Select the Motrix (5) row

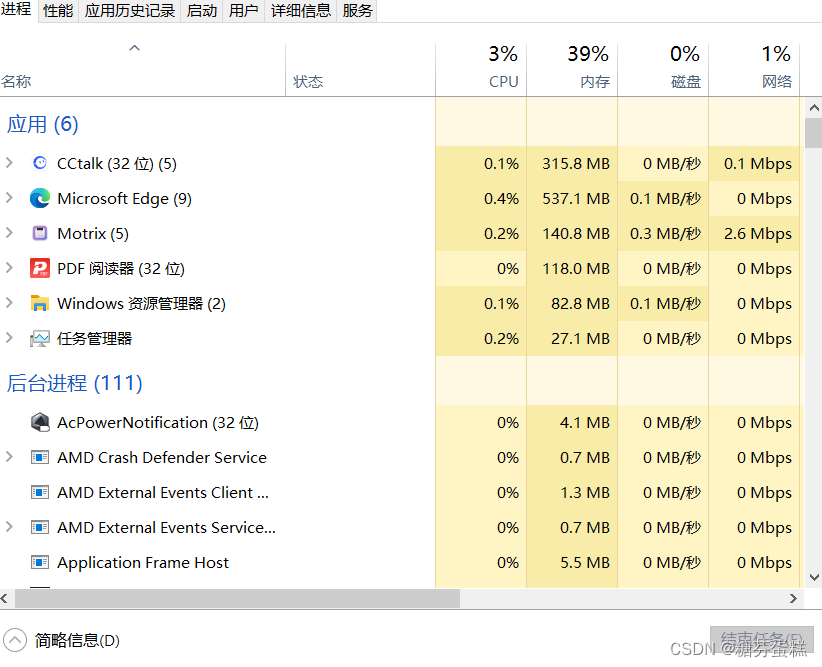[x=399, y=233]
